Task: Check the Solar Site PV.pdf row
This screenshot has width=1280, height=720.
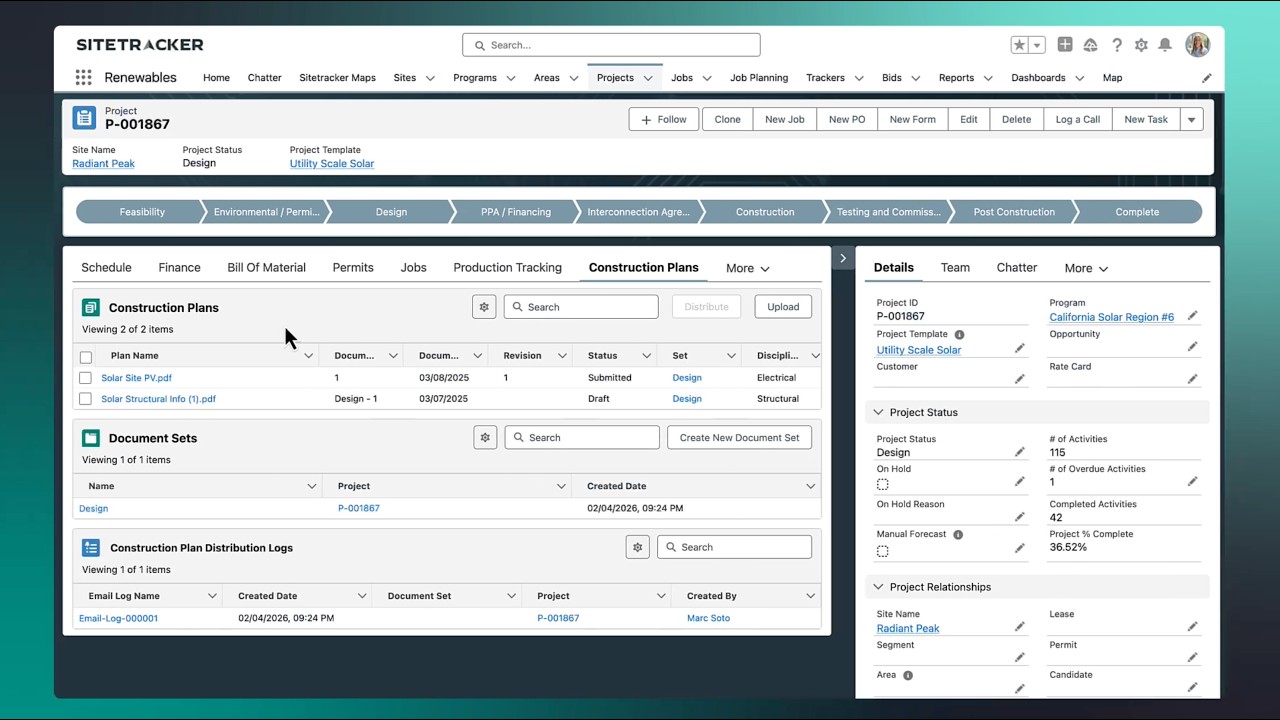Action: 85,378
